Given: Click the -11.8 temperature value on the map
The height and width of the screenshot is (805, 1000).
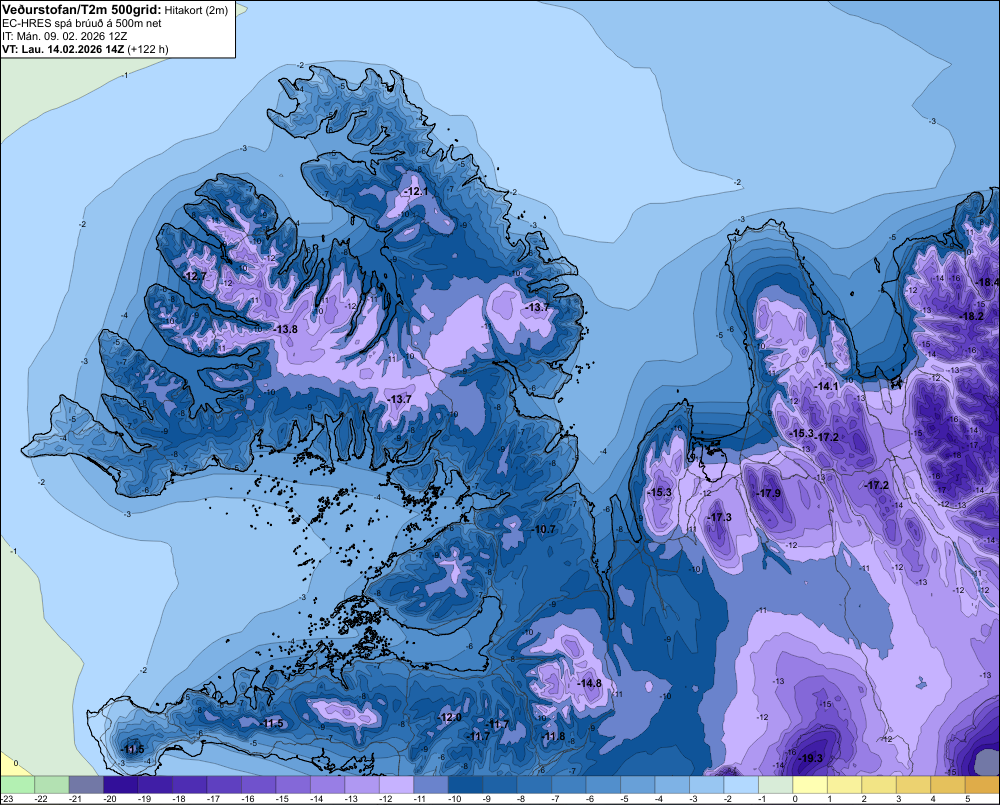Looking at the screenshot, I should [553, 736].
